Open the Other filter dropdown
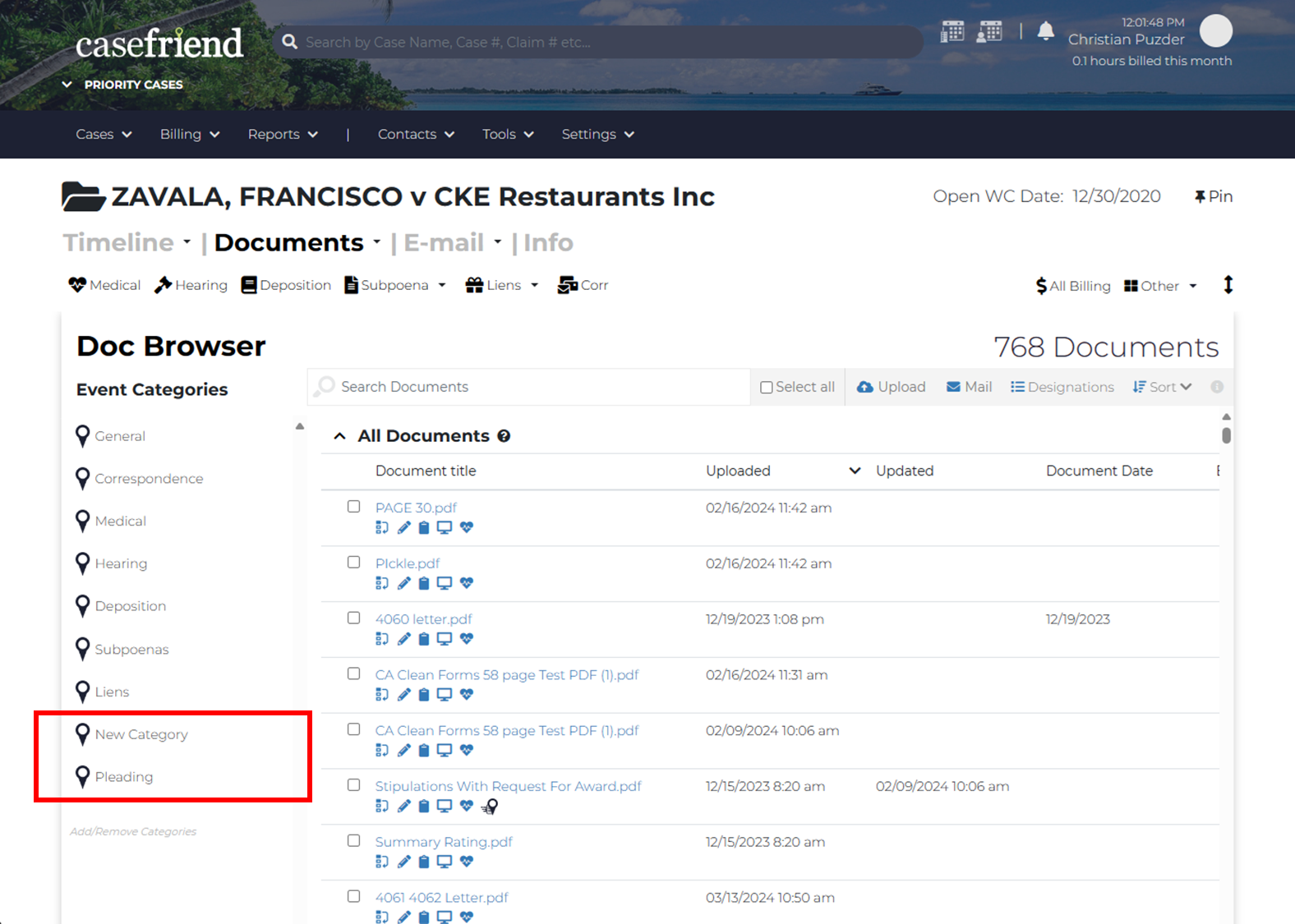Screen dimensions: 1295x924 [1160, 286]
